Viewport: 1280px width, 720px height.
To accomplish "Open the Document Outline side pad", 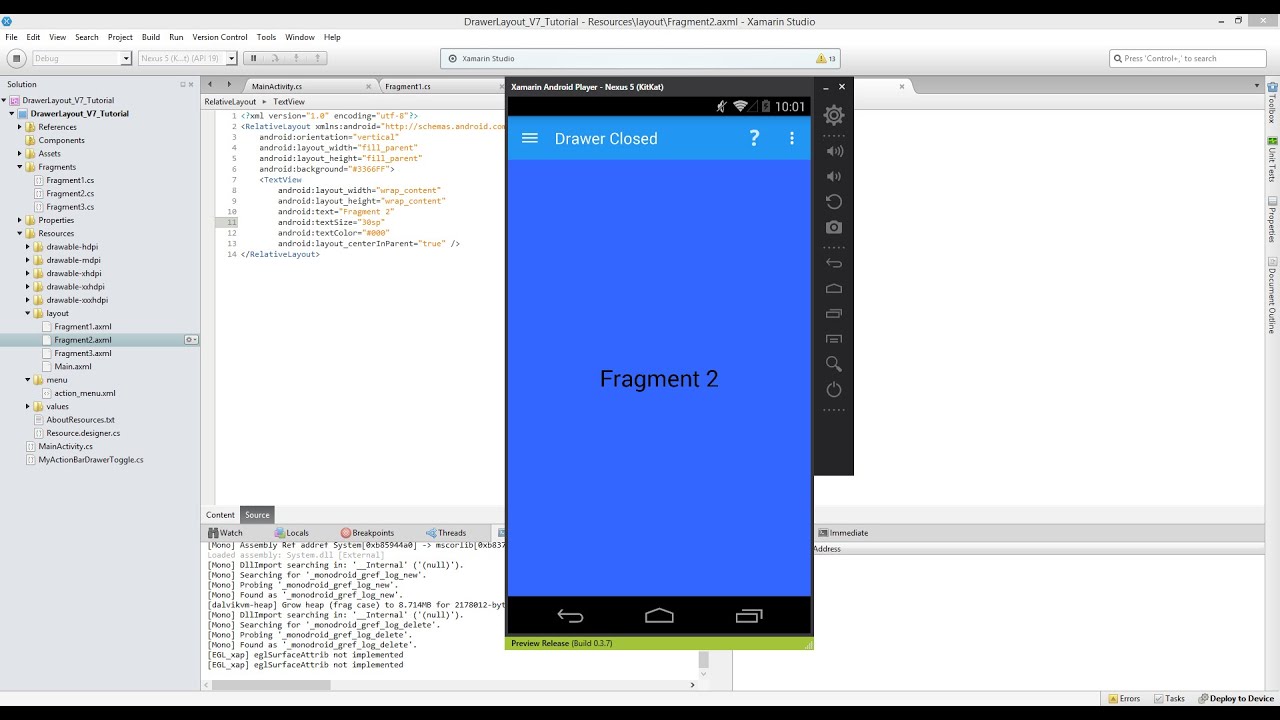I will [1272, 296].
